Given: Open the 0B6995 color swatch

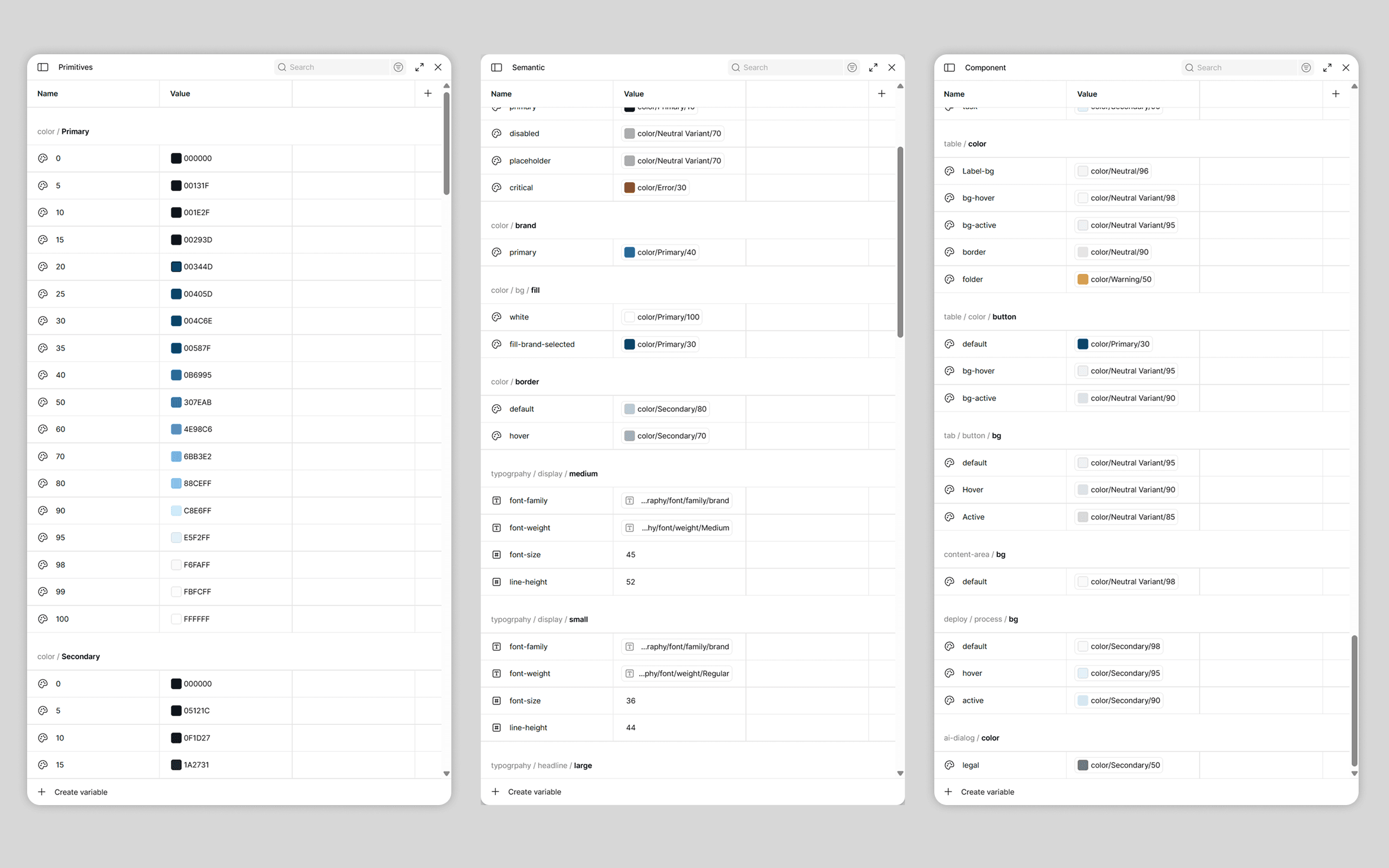Looking at the screenshot, I should (x=176, y=375).
